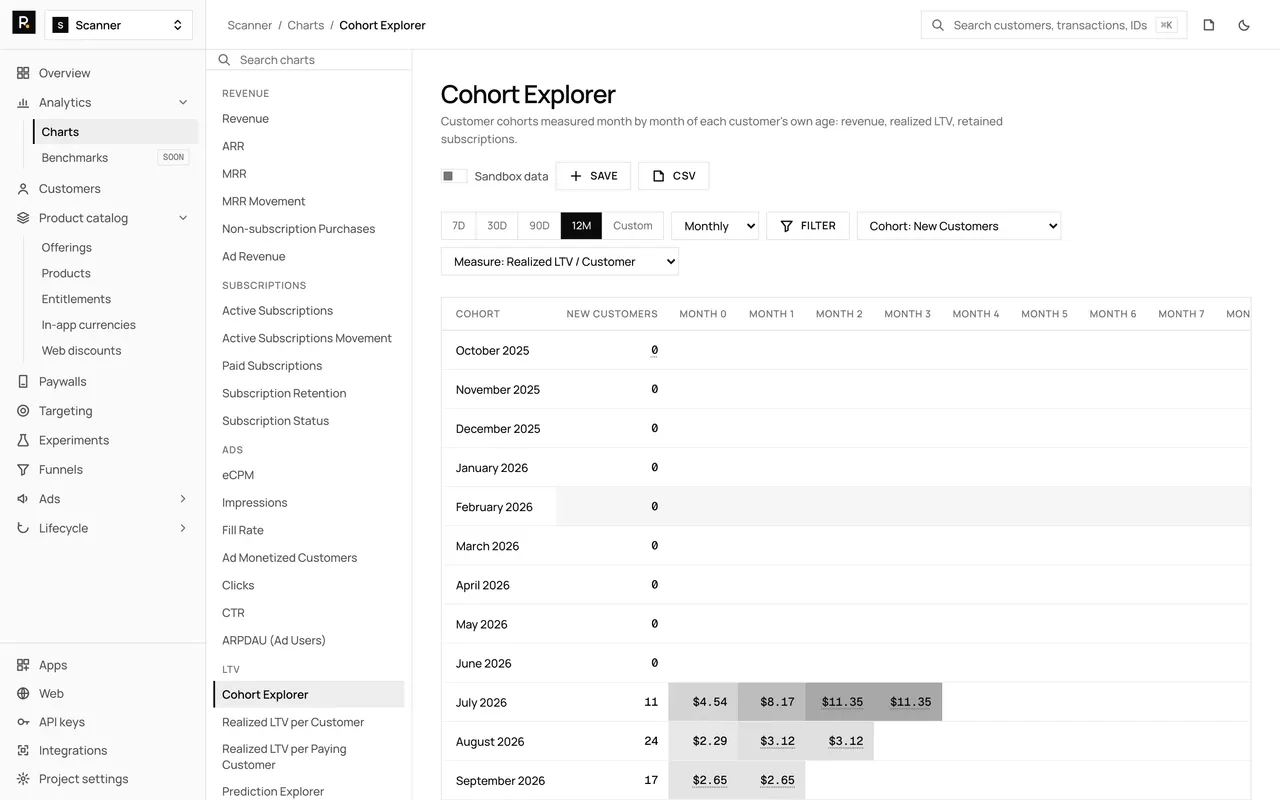
Task: Open the MRR Movement chart
Action: [264, 201]
